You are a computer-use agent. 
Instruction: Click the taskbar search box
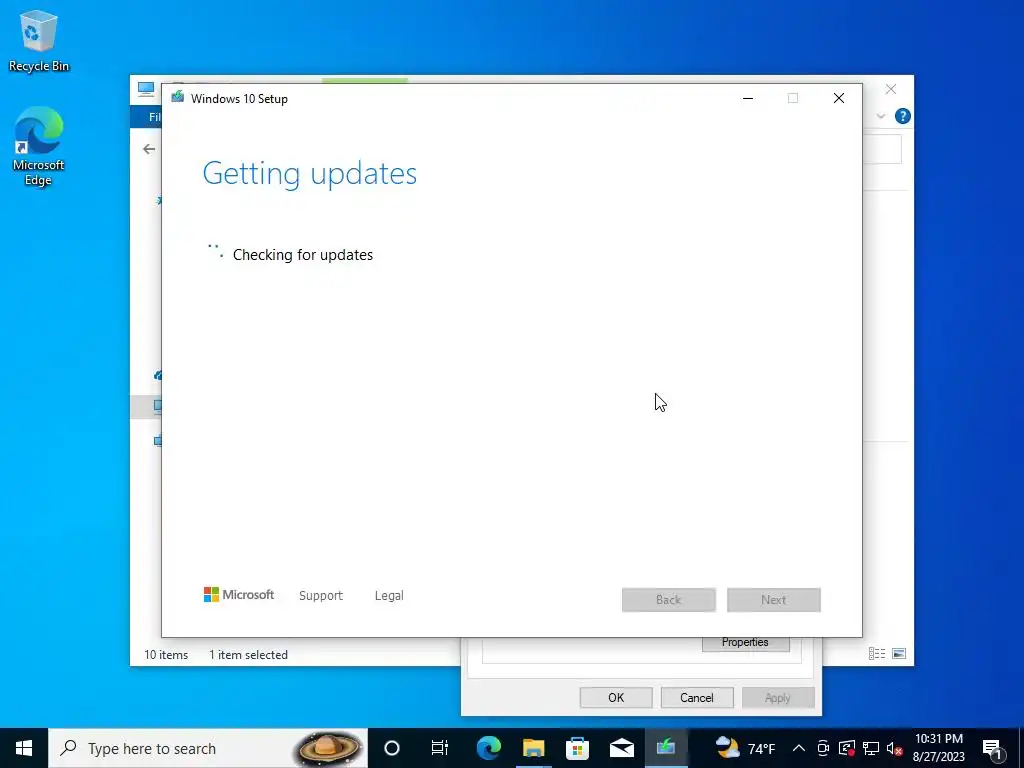208,748
